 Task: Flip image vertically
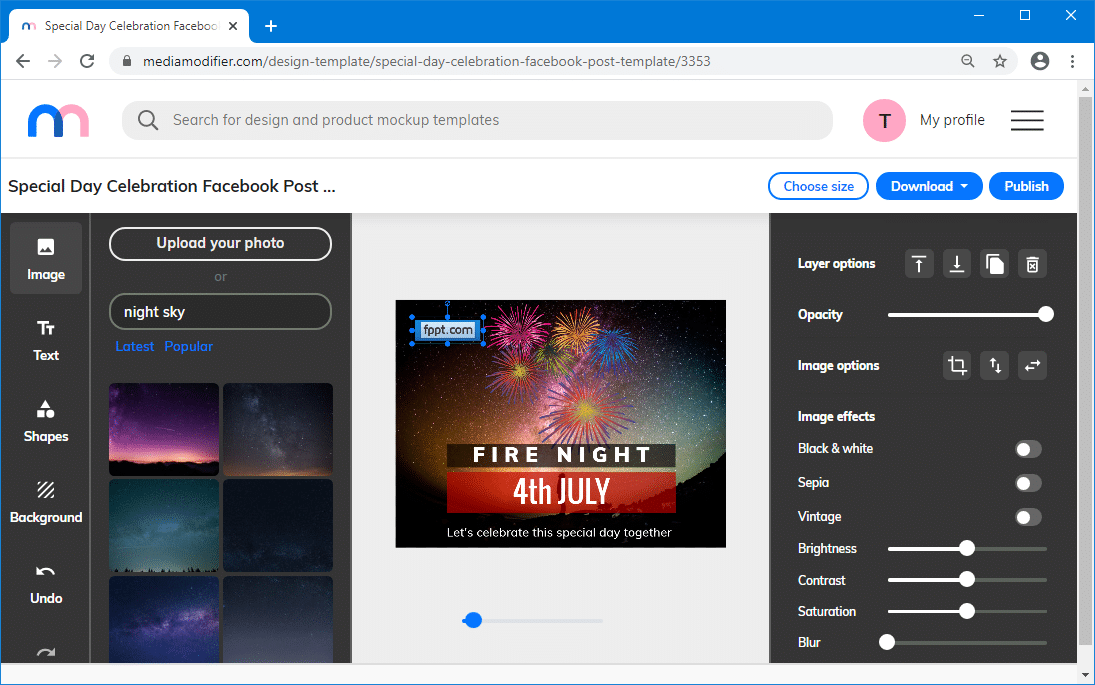[x=995, y=366]
